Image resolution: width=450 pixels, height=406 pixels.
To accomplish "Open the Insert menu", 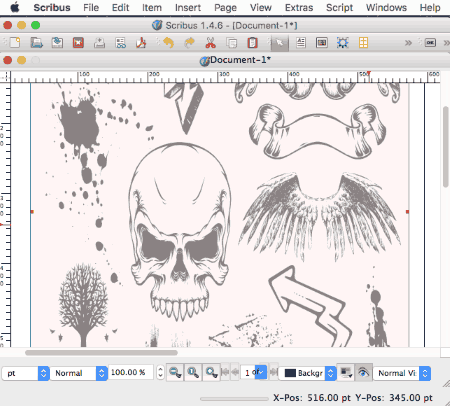I will tap(188, 7).
